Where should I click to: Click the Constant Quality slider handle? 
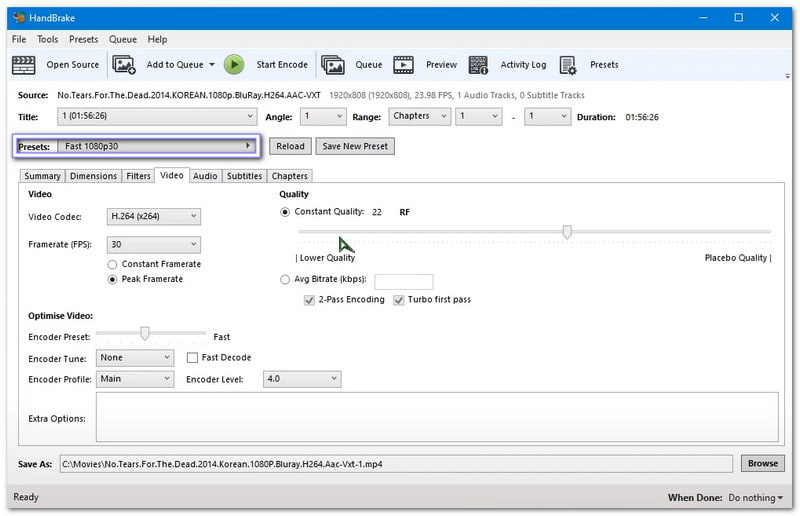tap(567, 232)
